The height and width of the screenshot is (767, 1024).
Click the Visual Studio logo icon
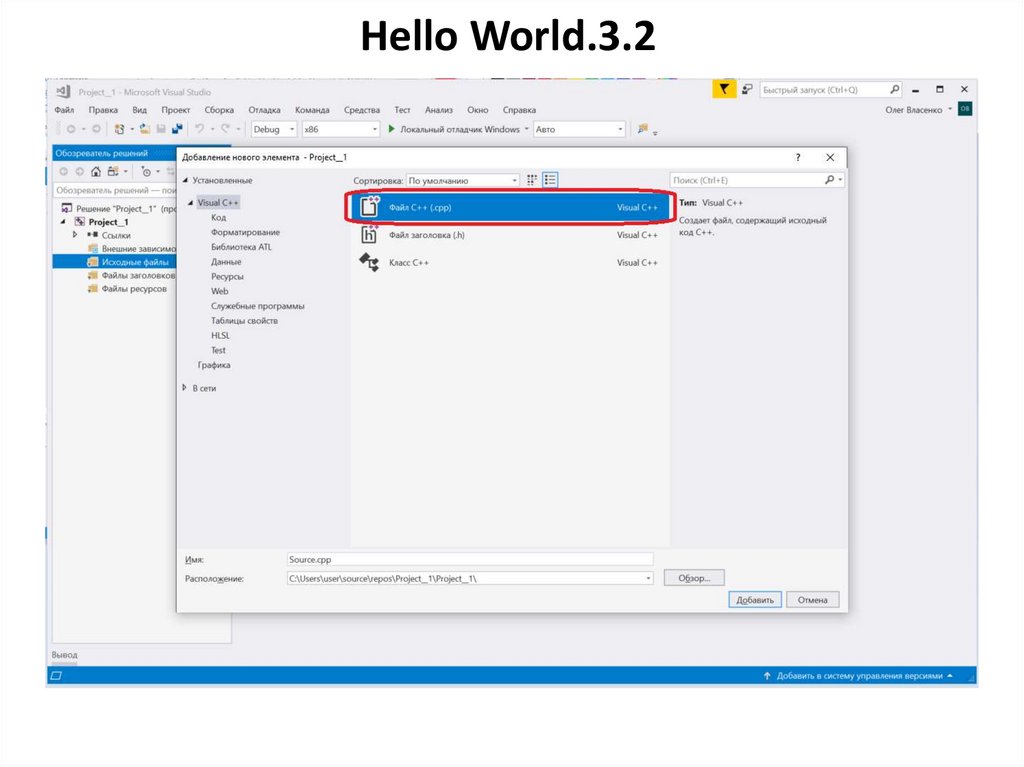point(63,91)
